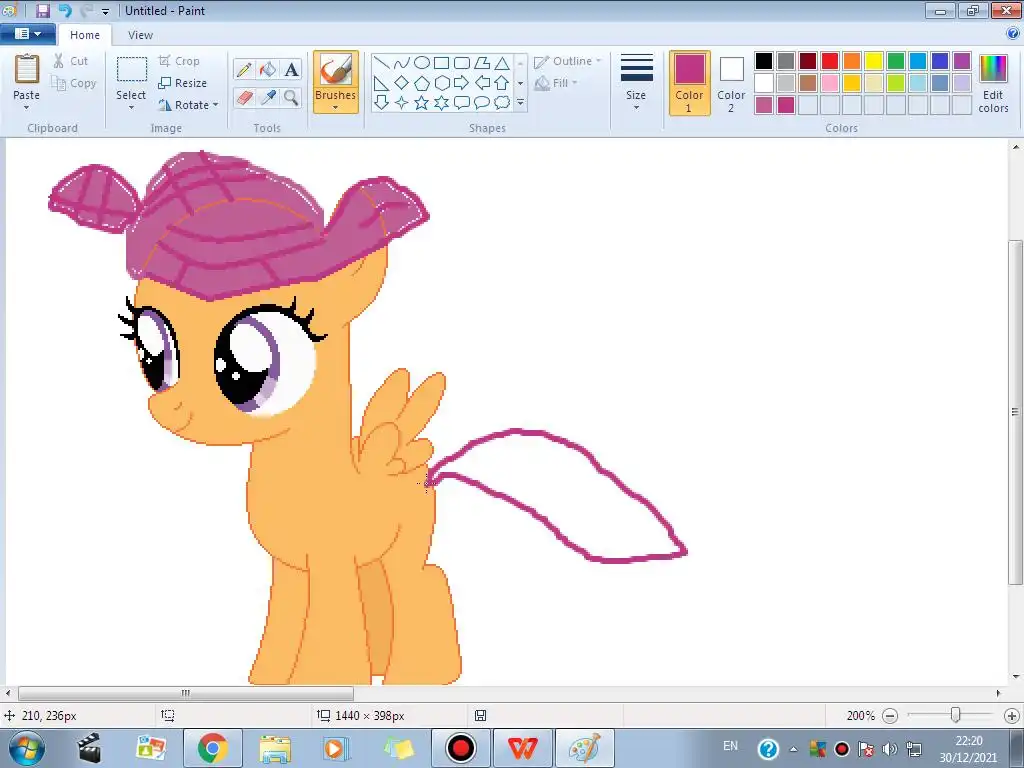Click the Brushes tool icon
Viewport: 1024px width, 768px height.
coord(336,69)
